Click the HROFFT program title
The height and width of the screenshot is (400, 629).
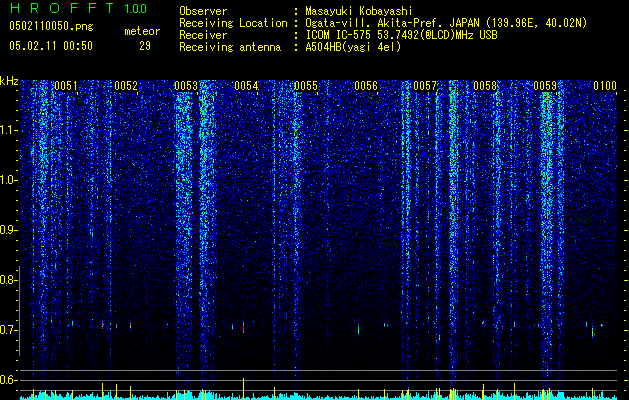coord(62,8)
